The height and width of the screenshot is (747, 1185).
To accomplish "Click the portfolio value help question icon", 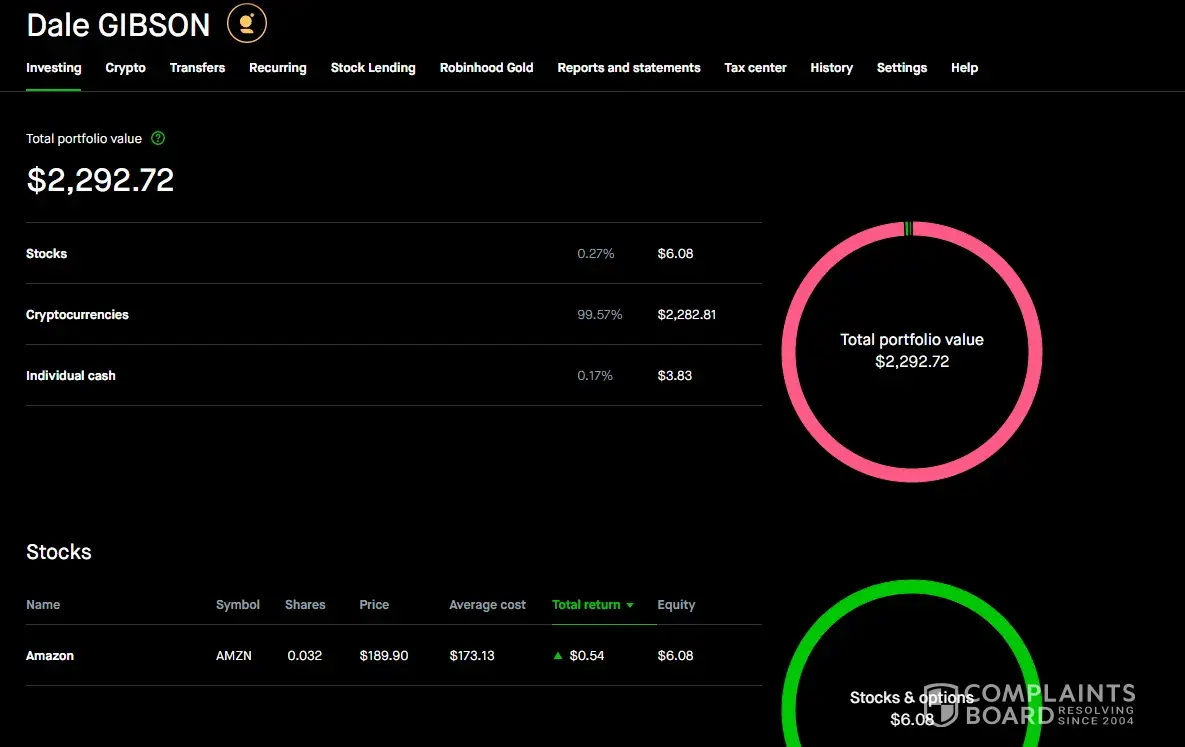I will (x=158, y=138).
